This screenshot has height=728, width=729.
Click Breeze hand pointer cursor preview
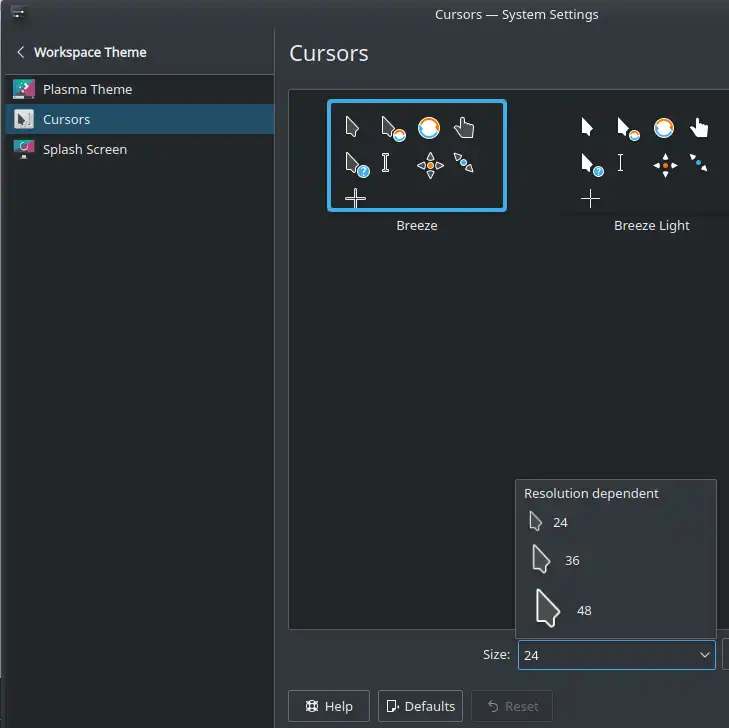click(x=464, y=128)
